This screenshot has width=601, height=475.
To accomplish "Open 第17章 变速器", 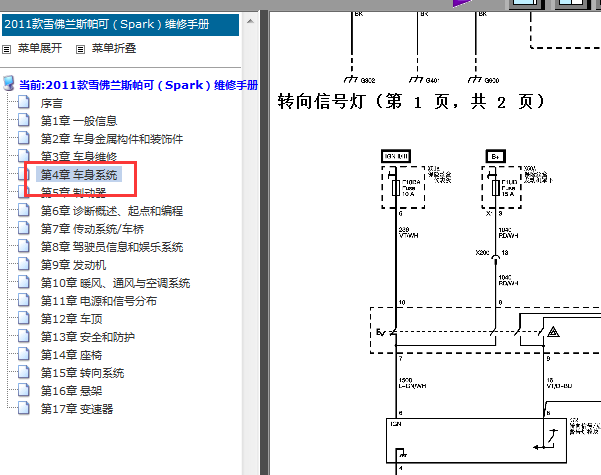I will click(x=77, y=409).
